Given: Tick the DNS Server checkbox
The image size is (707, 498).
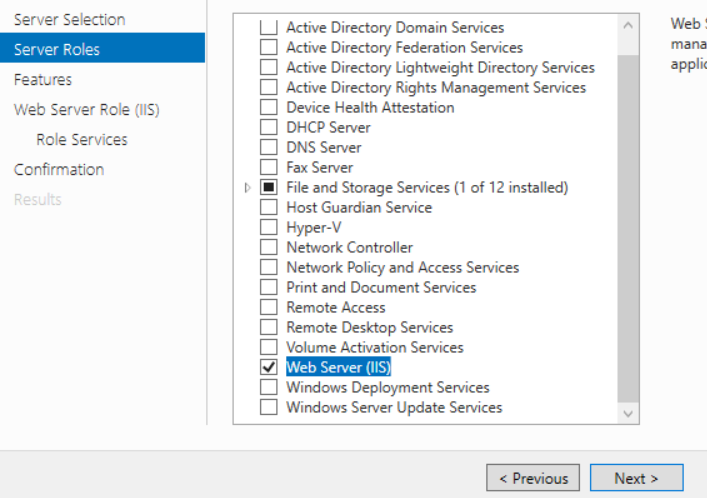Looking at the screenshot, I should pyautogui.click(x=268, y=148).
